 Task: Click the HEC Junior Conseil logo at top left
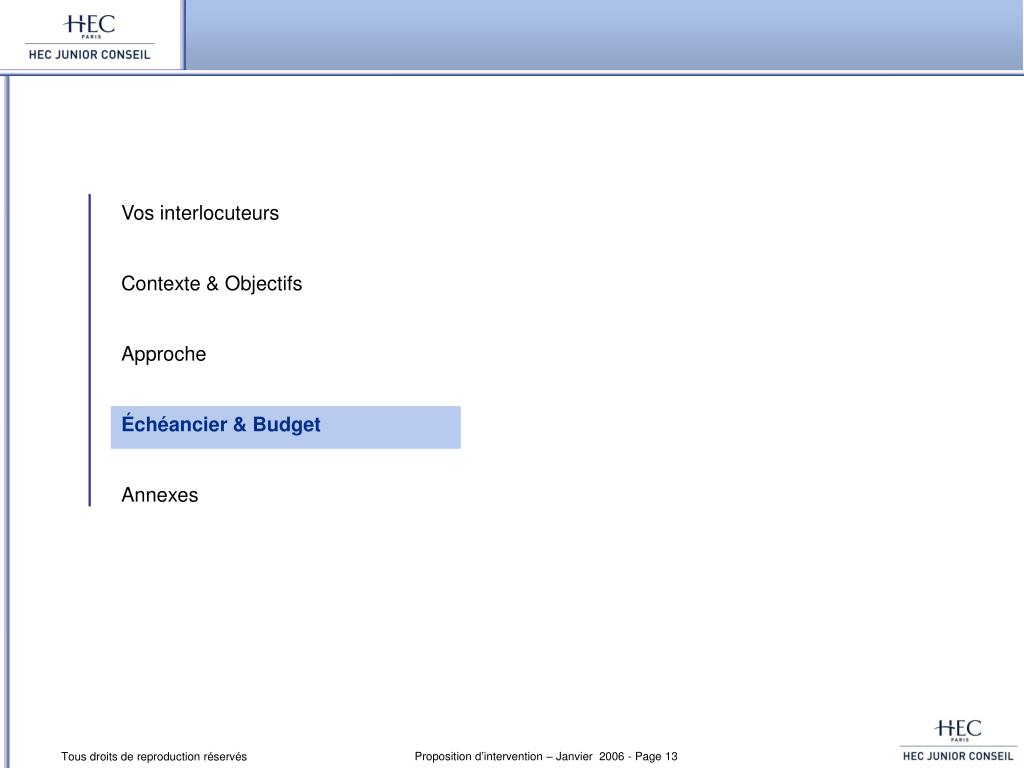pos(89,37)
